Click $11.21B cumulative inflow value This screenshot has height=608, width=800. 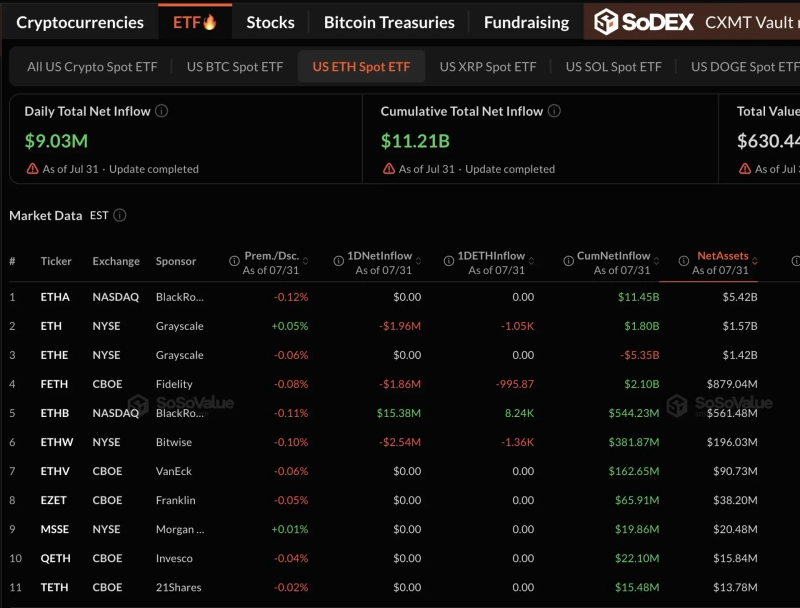(415, 141)
